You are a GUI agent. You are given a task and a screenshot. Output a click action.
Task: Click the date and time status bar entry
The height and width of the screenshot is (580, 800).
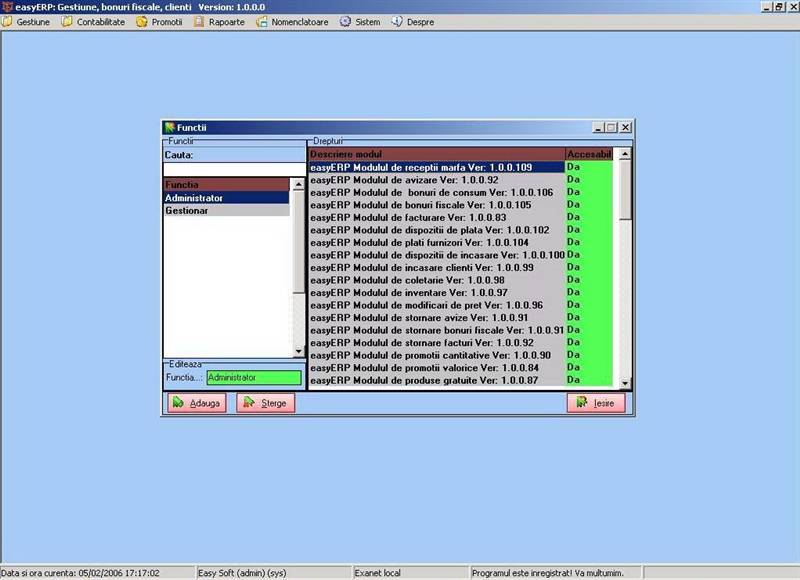[97, 573]
